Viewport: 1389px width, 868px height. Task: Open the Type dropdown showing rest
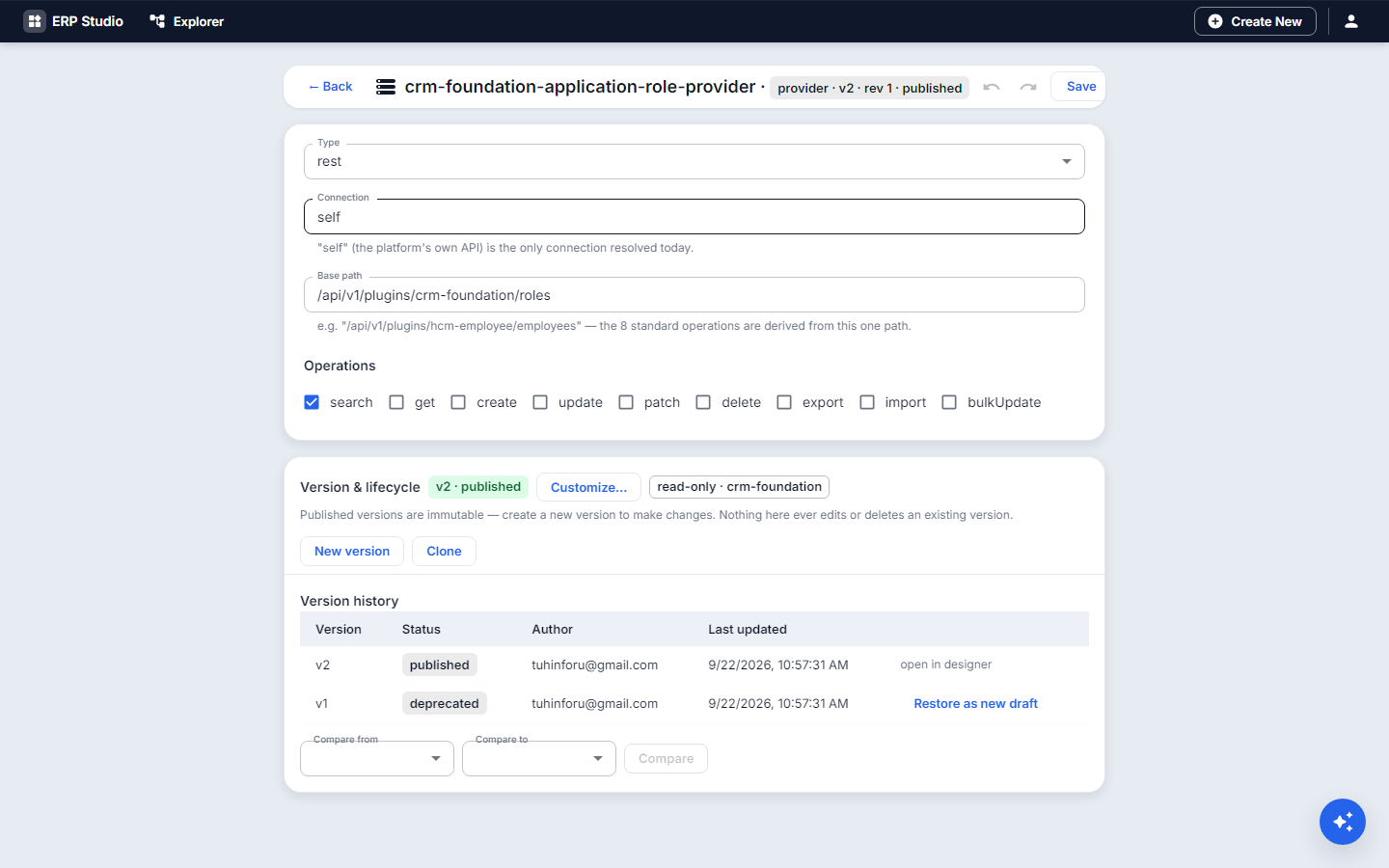(694, 161)
